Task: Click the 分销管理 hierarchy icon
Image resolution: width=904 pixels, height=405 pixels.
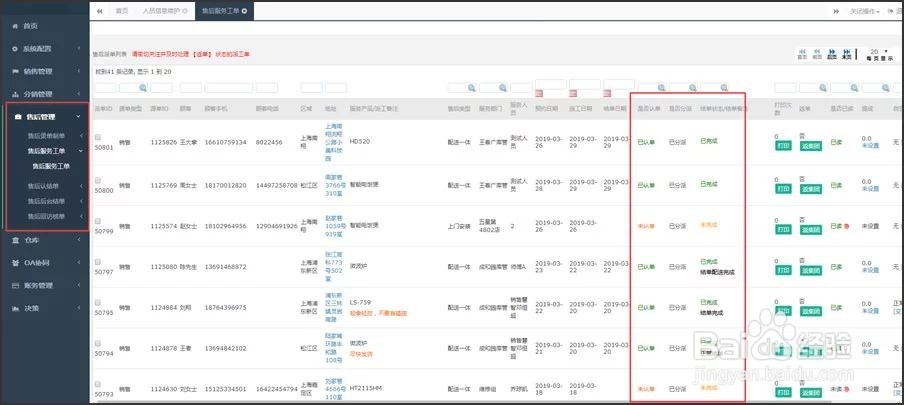Action: (x=16, y=94)
